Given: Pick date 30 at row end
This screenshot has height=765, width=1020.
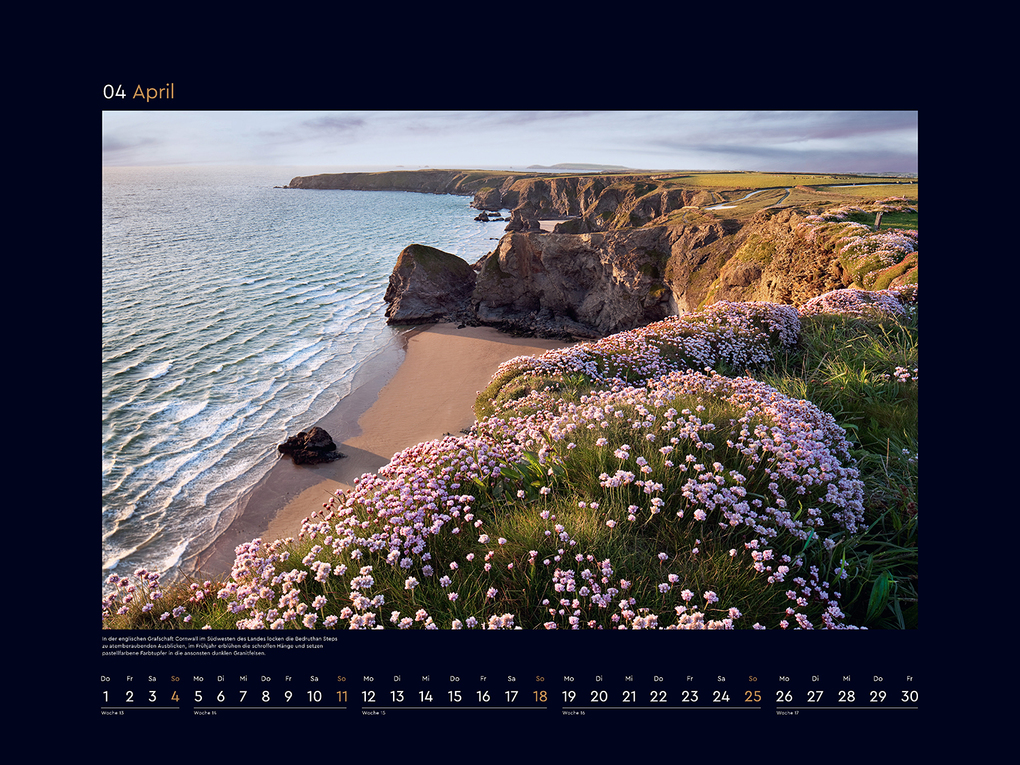Looking at the screenshot, I should [909, 696].
